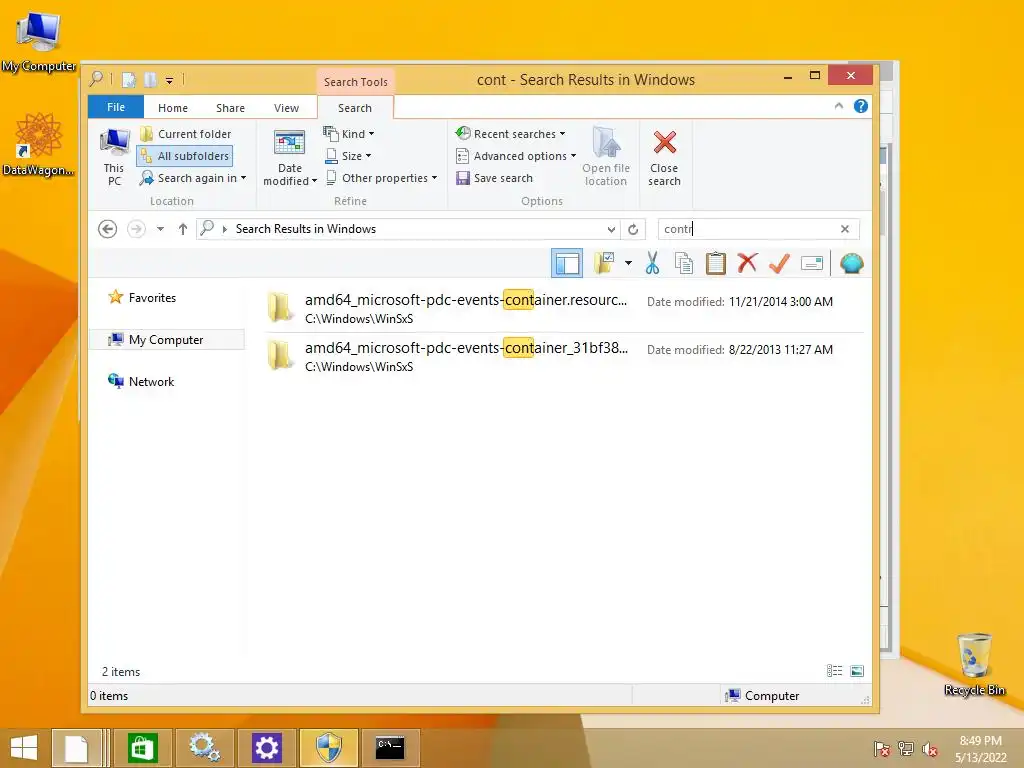This screenshot has height=768, width=1024.
Task: Switch to the Home ribbon tab
Action: (x=173, y=108)
